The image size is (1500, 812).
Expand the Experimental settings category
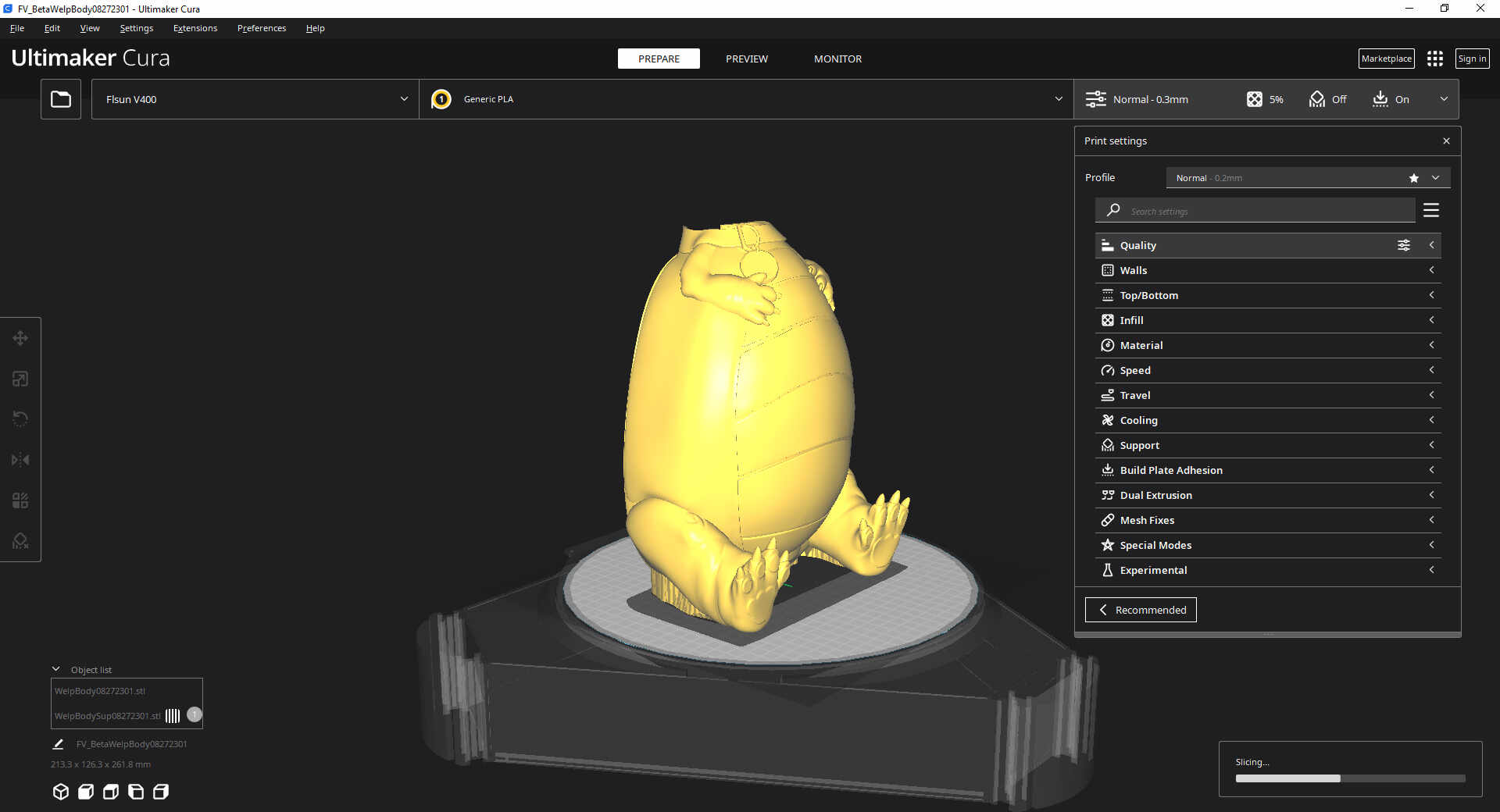(1267, 570)
